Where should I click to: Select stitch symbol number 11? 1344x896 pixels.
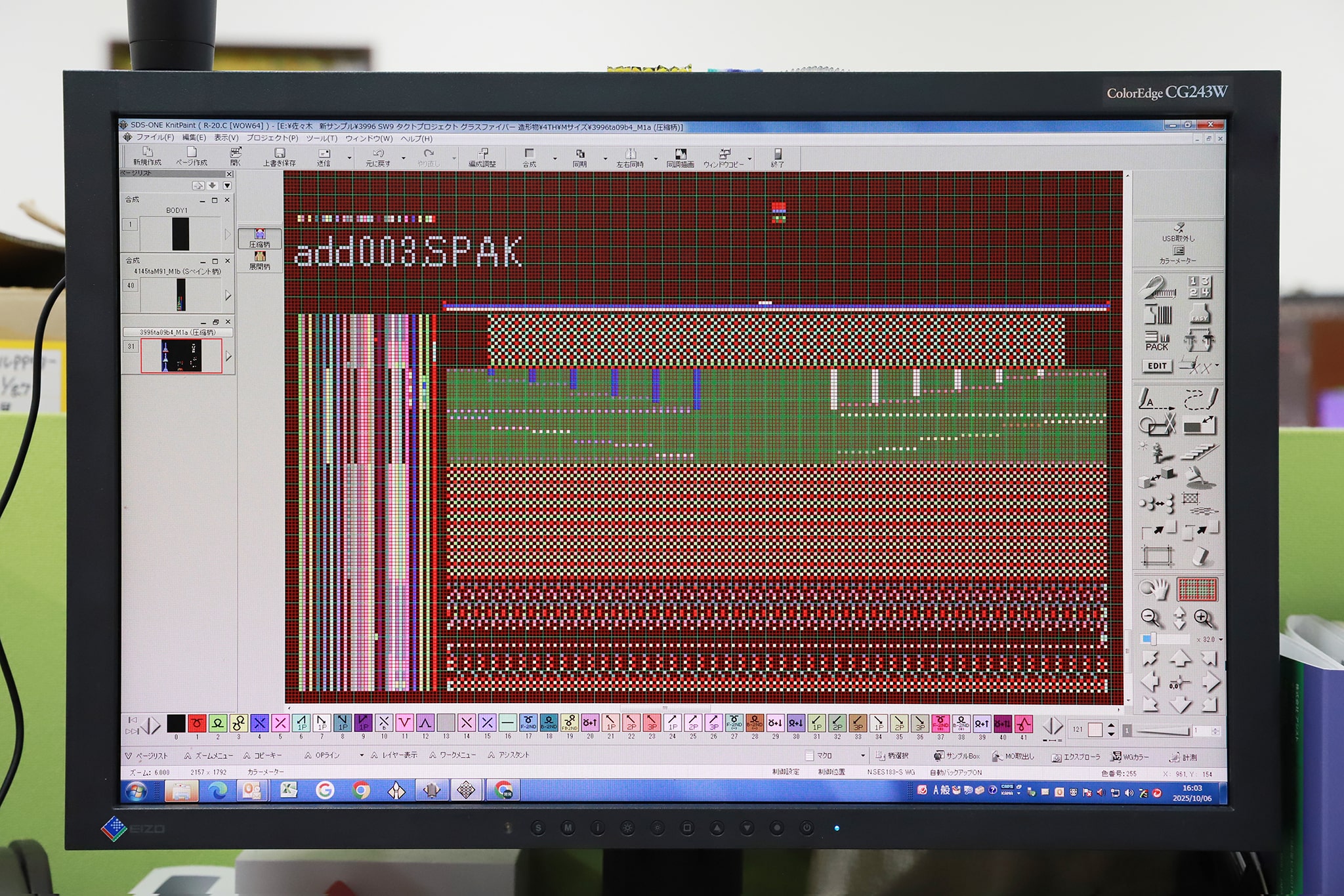coord(405,723)
